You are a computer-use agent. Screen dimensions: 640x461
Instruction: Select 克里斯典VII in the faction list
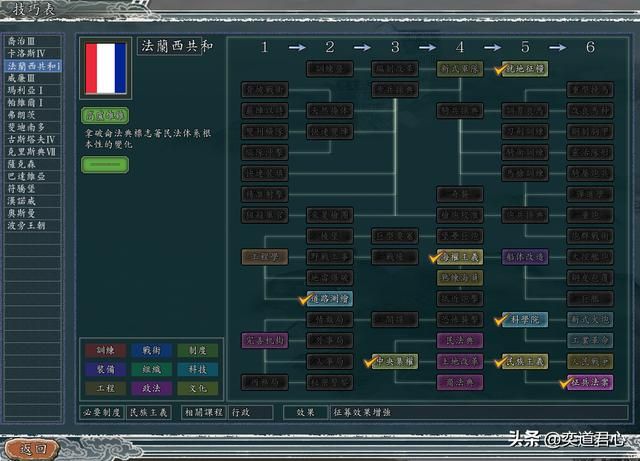33,152
